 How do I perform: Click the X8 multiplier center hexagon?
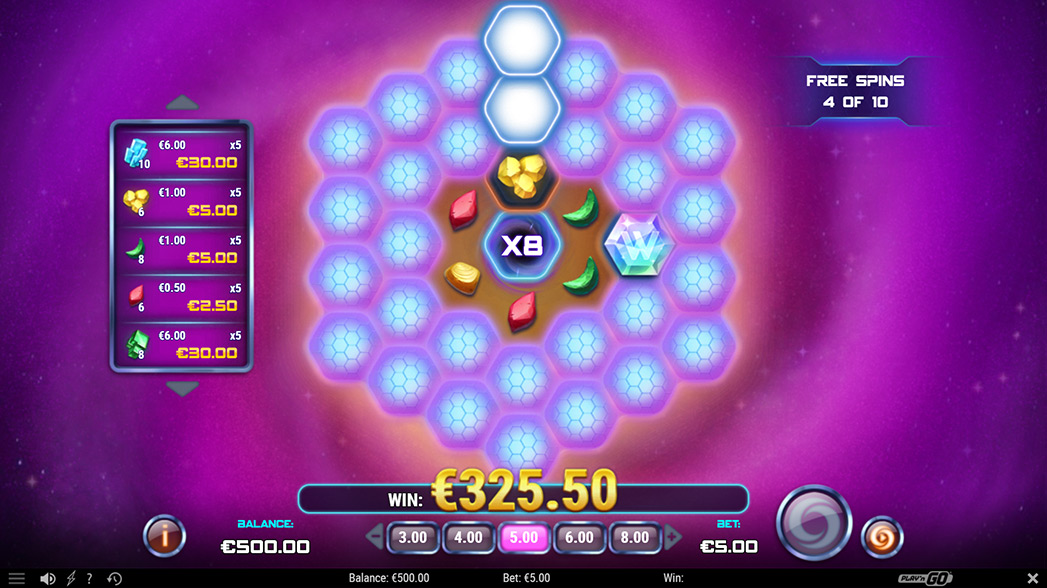click(522, 246)
